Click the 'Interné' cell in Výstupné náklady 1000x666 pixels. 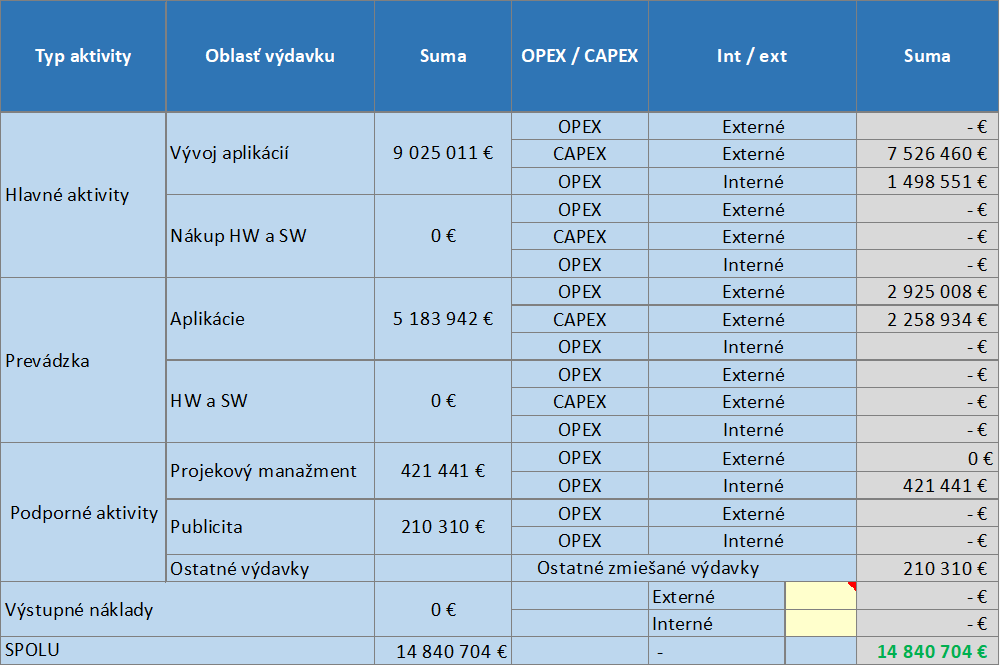point(716,623)
